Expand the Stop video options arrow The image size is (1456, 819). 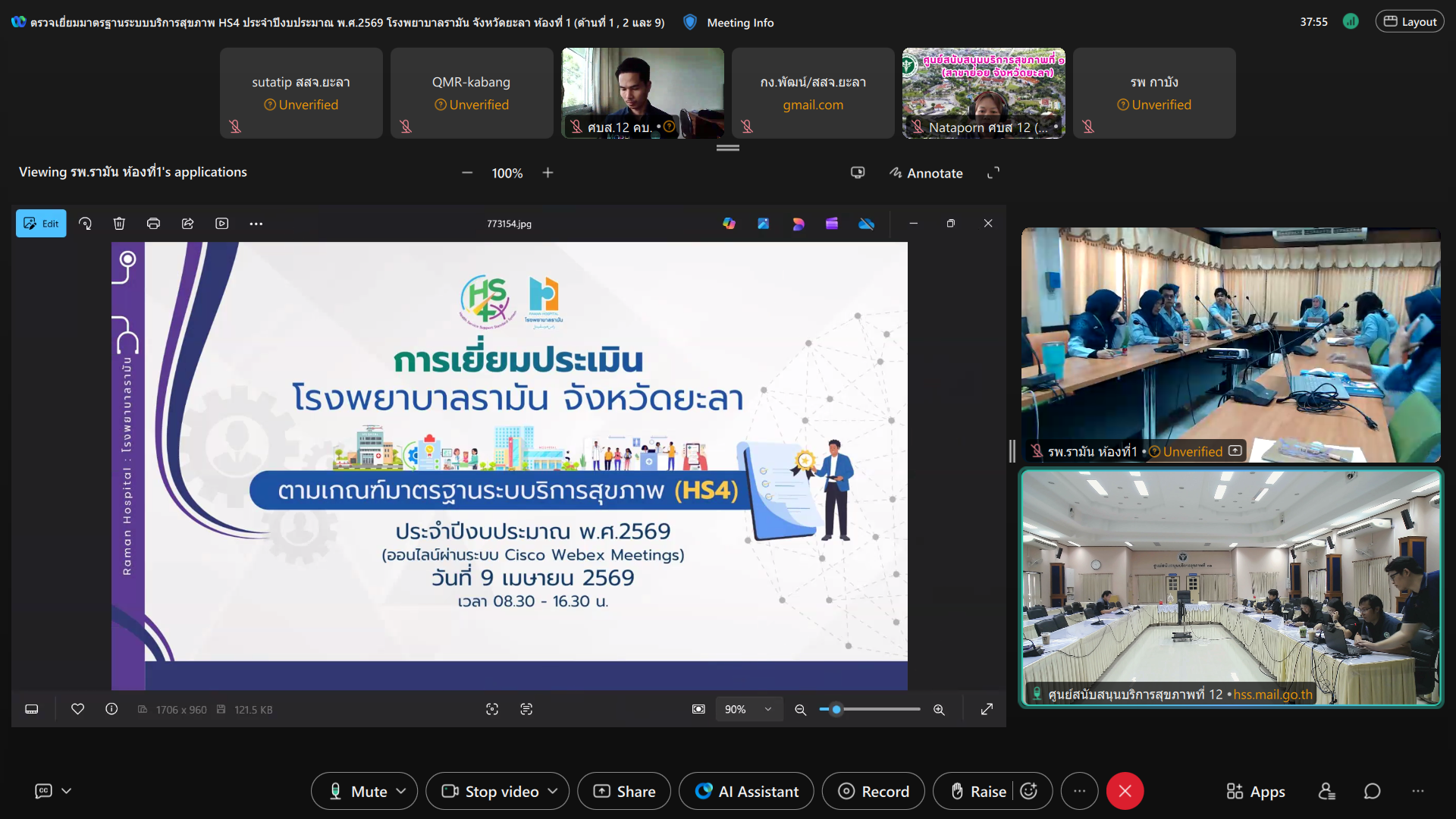(x=553, y=791)
